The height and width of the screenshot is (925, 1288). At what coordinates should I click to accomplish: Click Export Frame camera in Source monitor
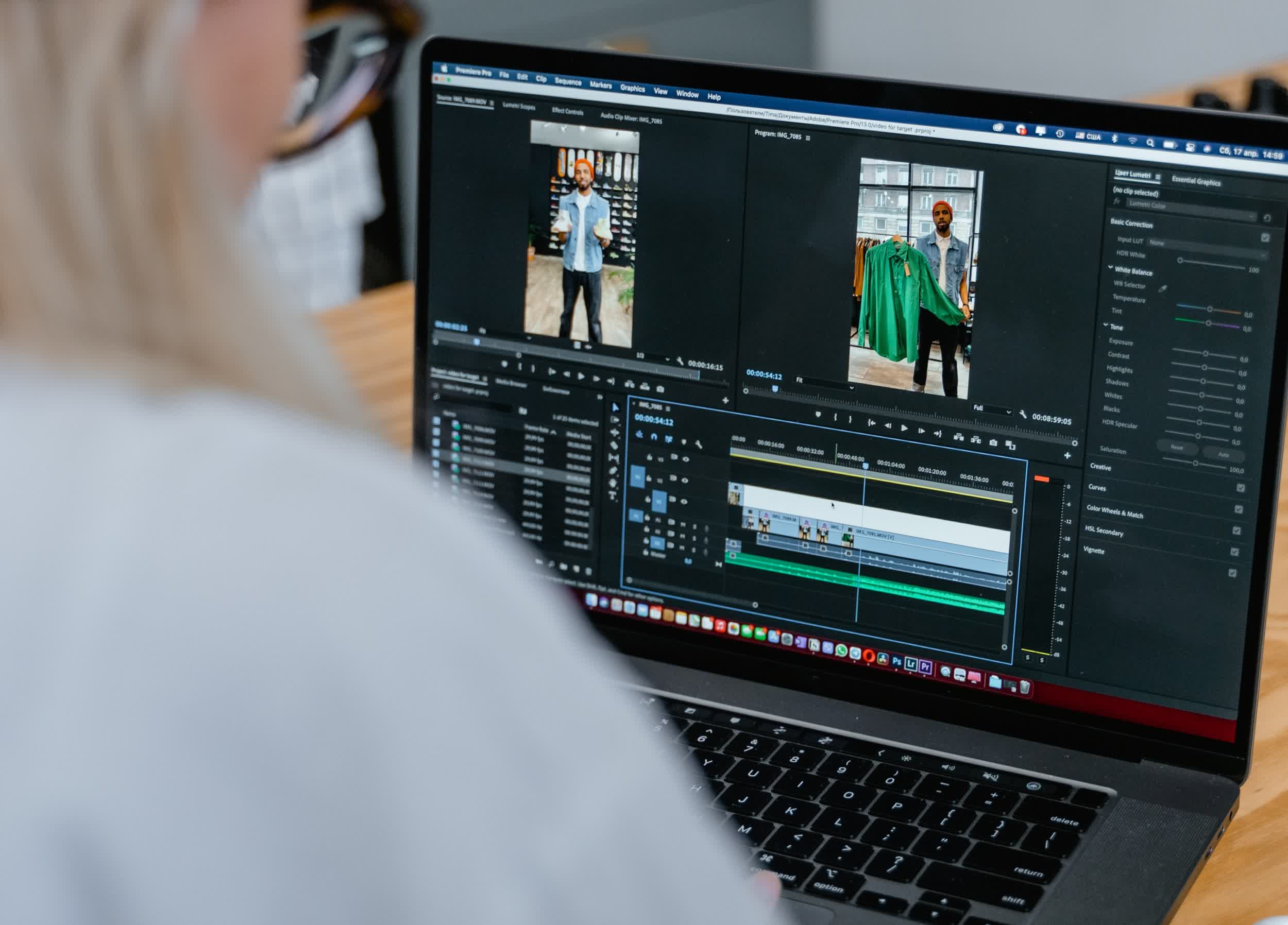[660, 389]
